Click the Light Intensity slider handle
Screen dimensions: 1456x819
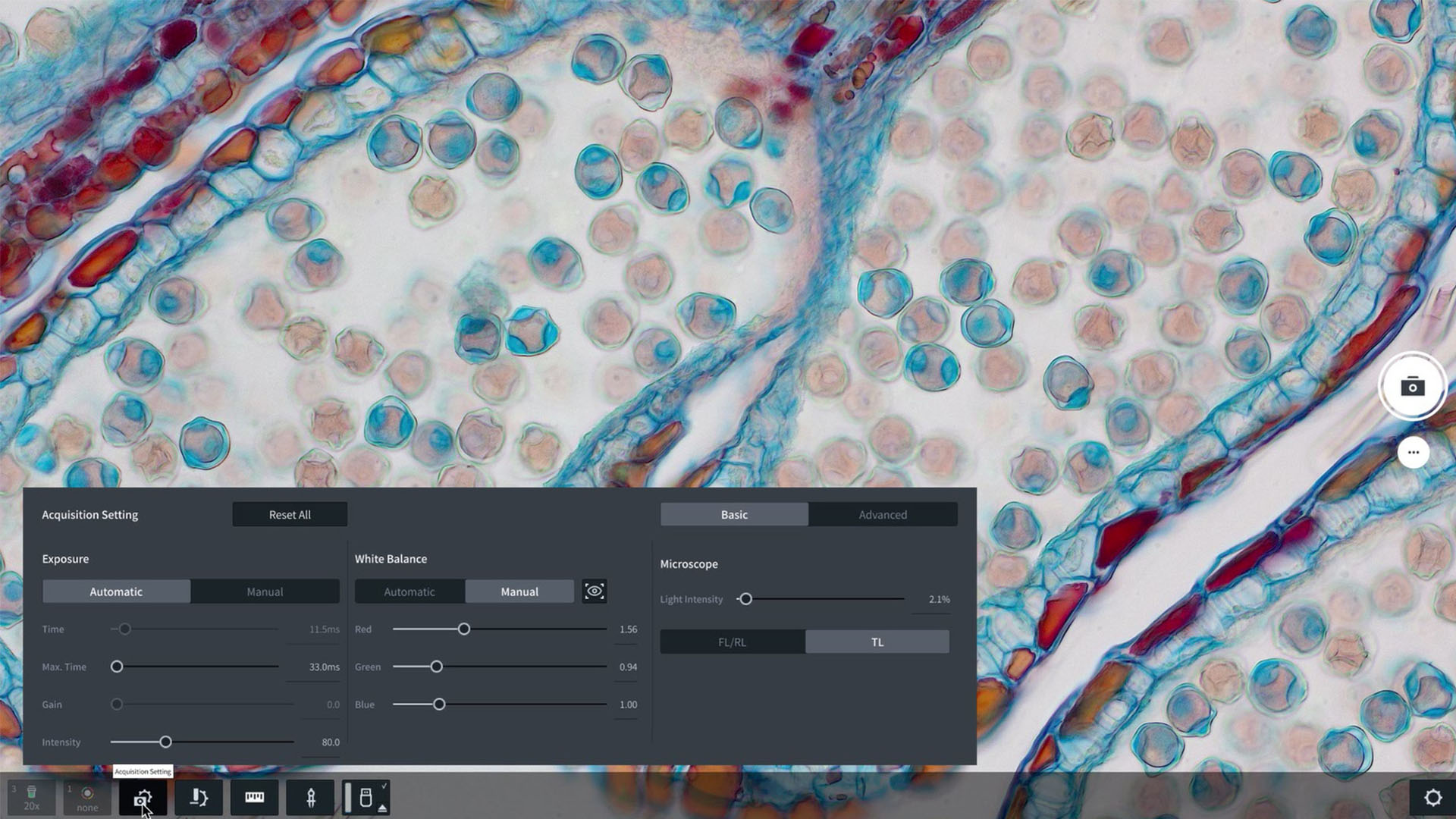pyautogui.click(x=745, y=599)
